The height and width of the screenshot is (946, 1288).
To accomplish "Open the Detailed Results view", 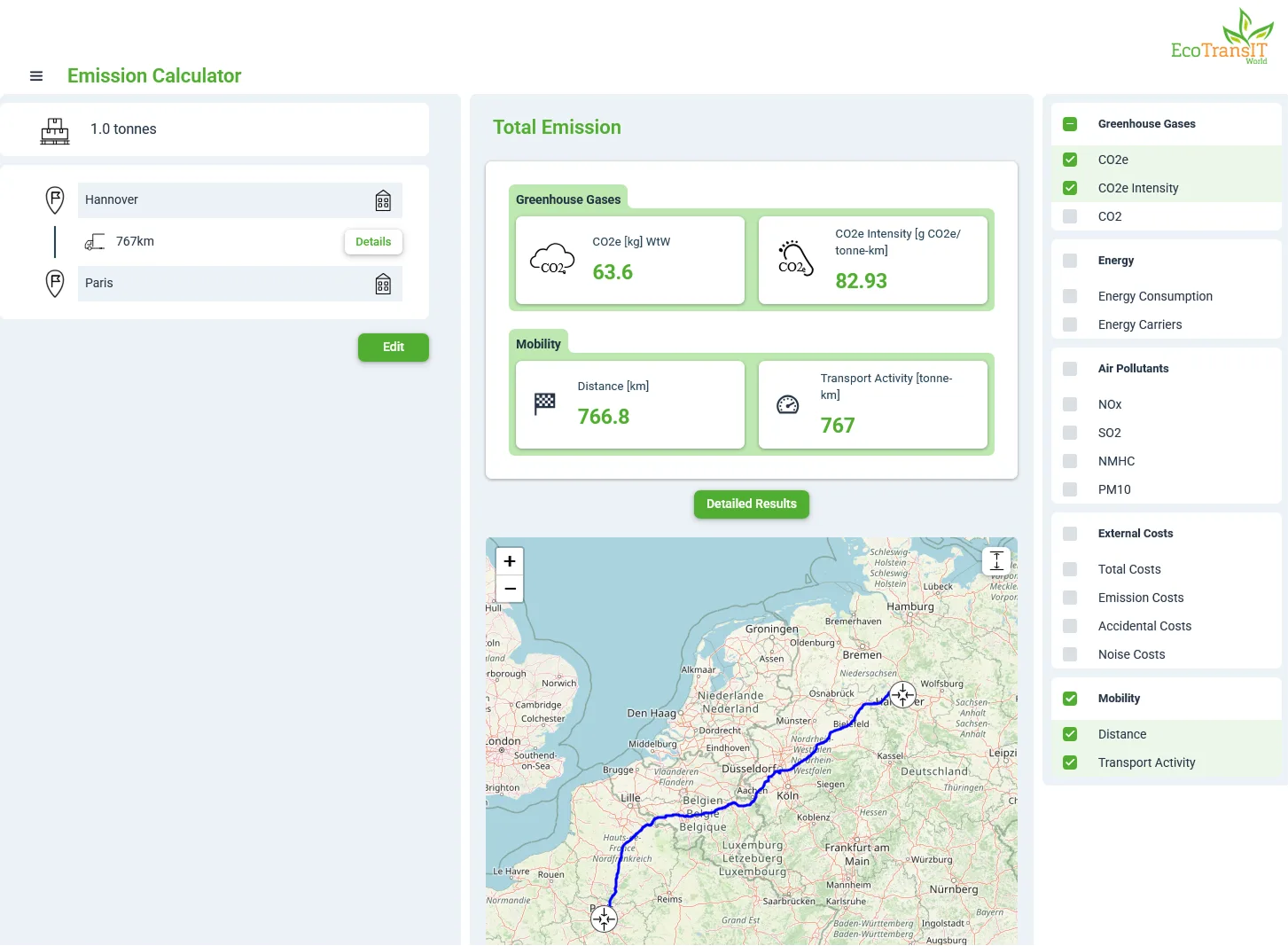I will (x=751, y=504).
